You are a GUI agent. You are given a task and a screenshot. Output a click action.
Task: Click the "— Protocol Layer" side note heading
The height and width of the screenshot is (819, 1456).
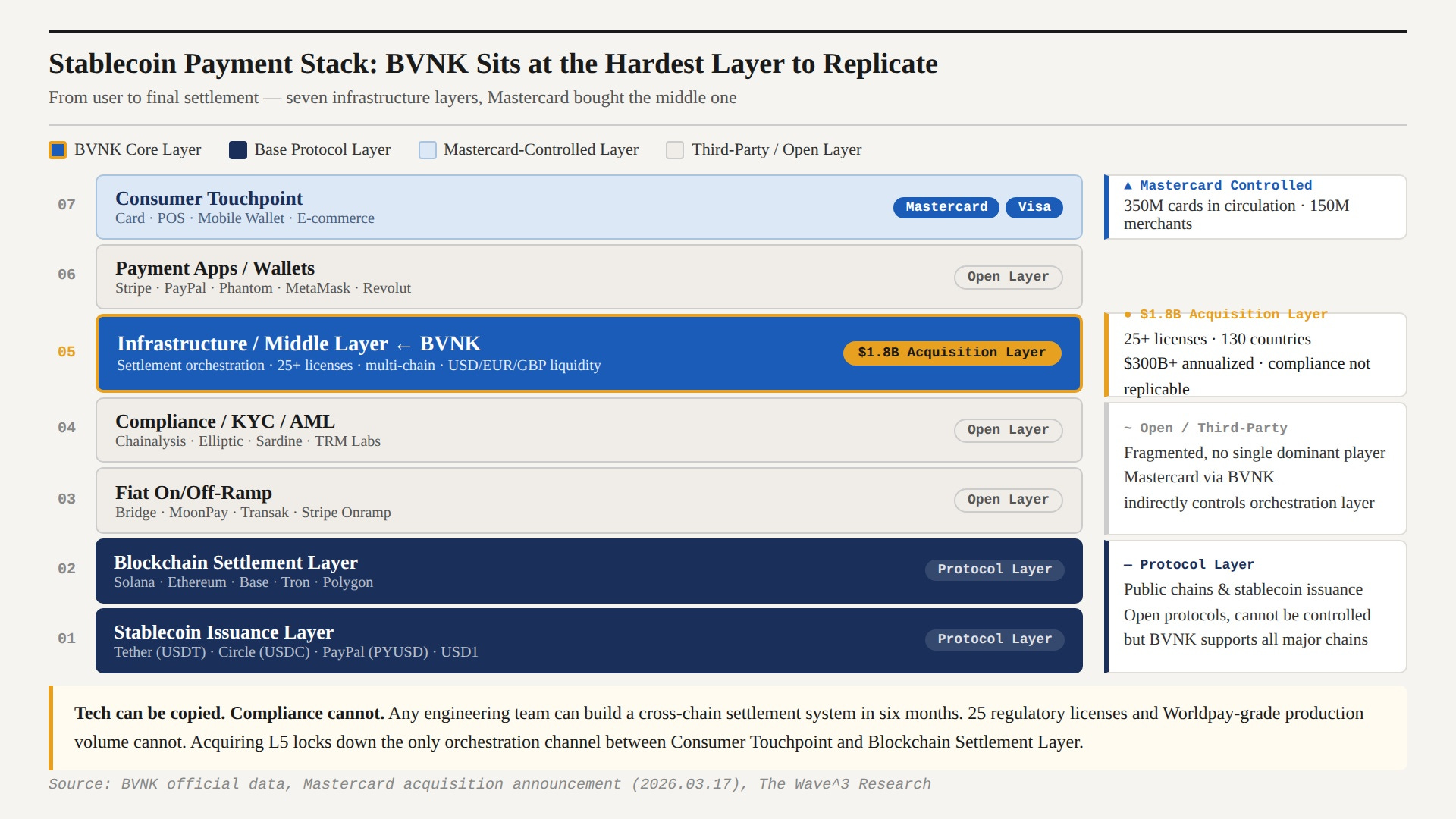tap(1189, 565)
